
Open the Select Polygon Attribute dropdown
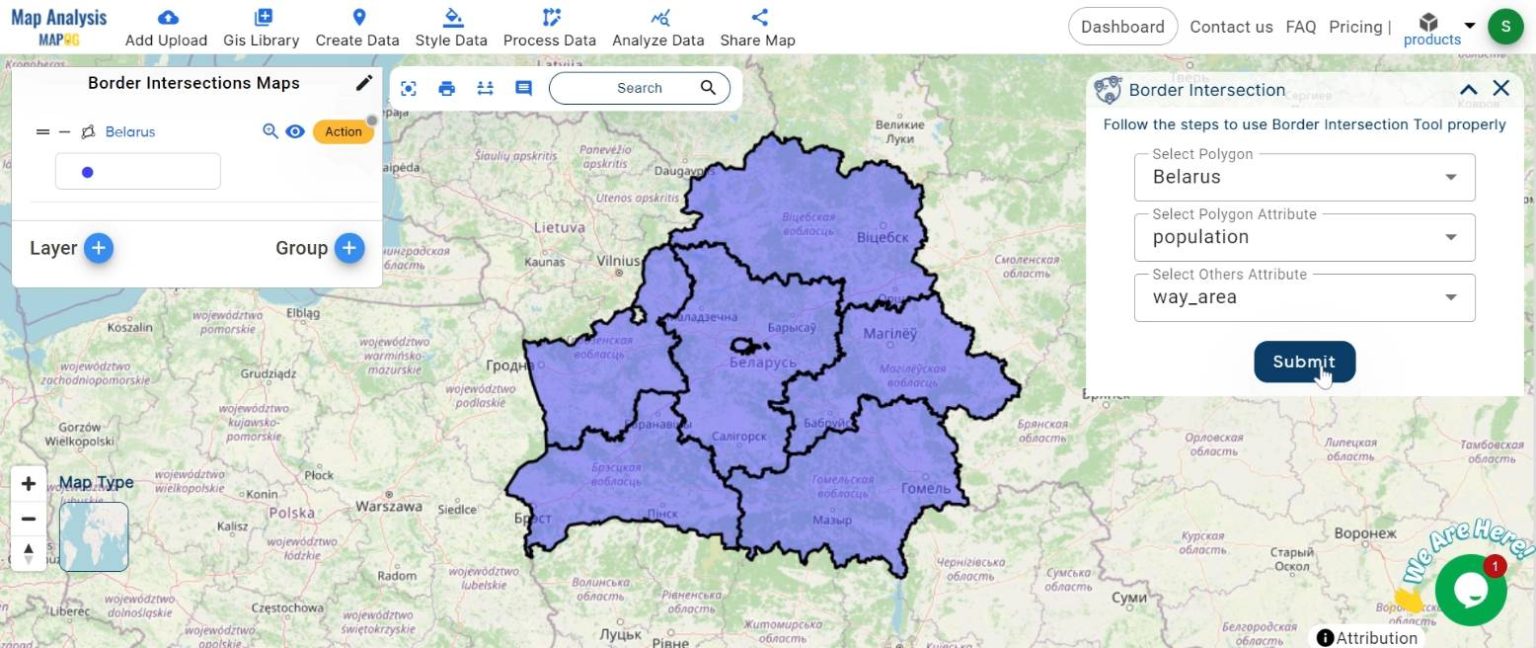[x=1304, y=237]
